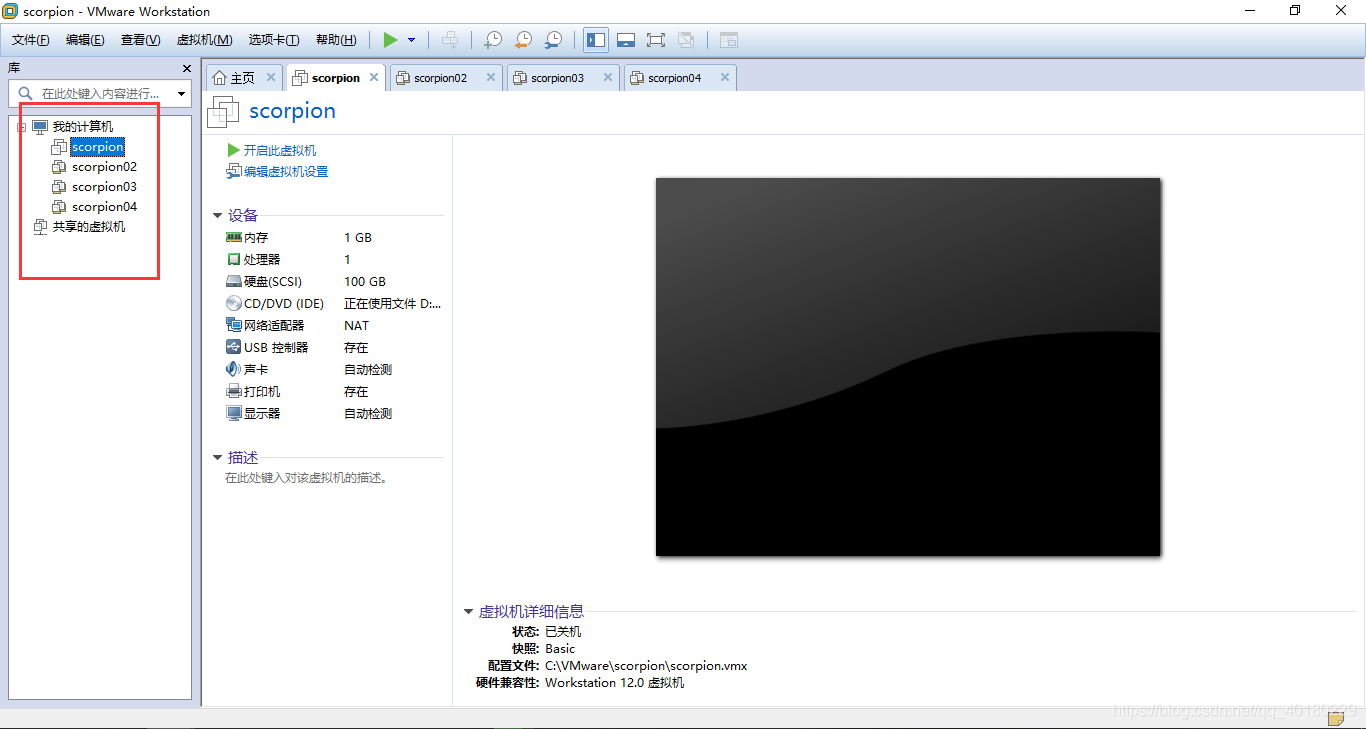The width and height of the screenshot is (1366, 729).
Task: Click the console view toolbar icon
Action: pos(729,40)
